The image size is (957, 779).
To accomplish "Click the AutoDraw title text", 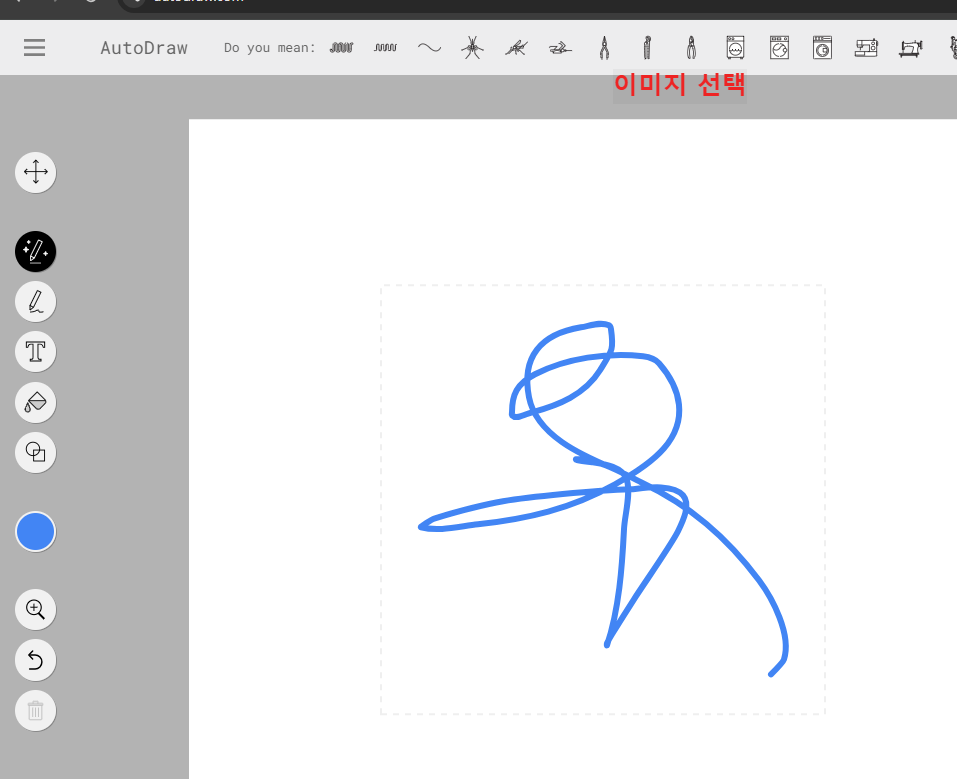I will point(144,48).
